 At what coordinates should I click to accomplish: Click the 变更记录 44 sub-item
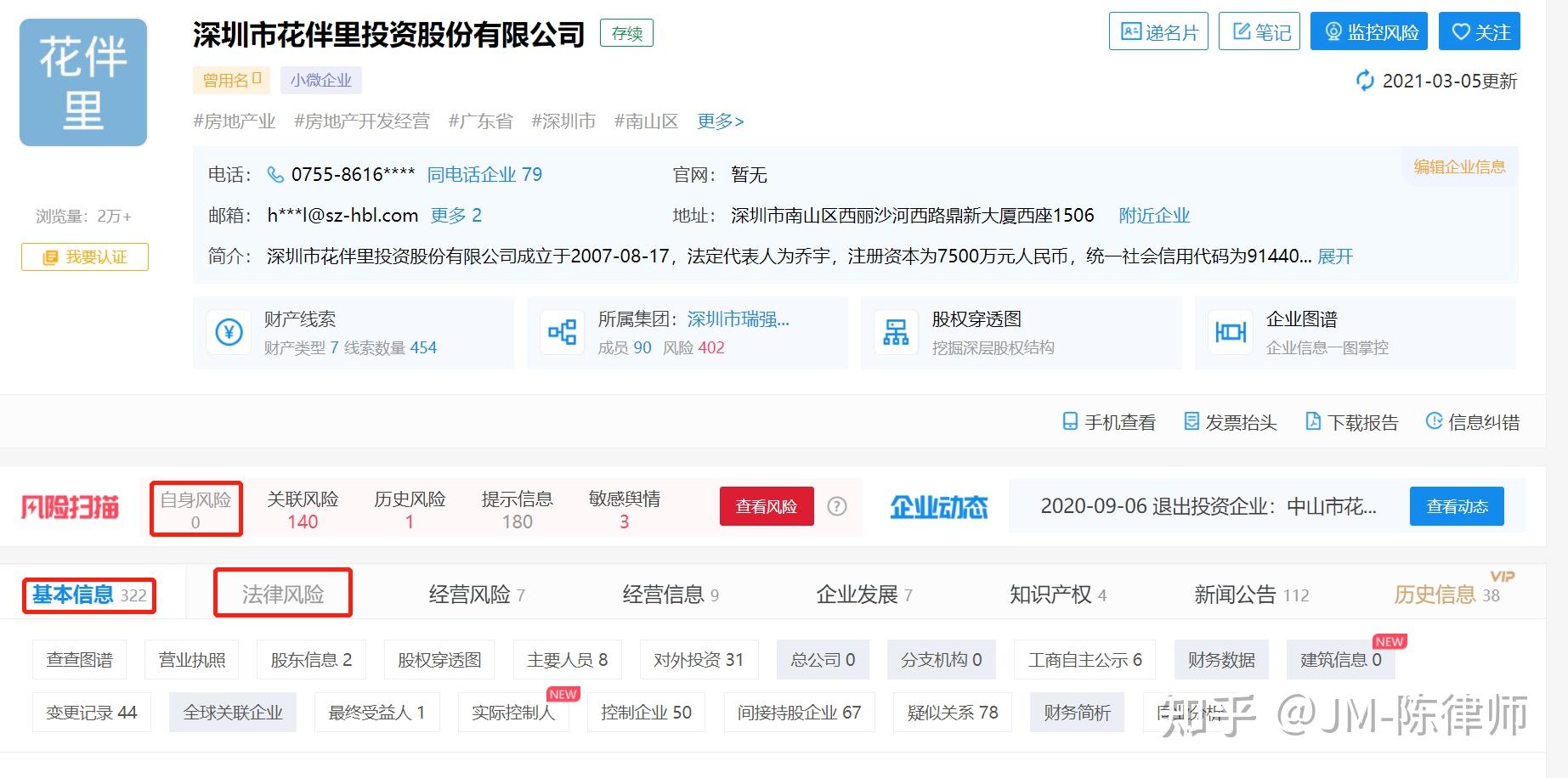tap(92, 713)
